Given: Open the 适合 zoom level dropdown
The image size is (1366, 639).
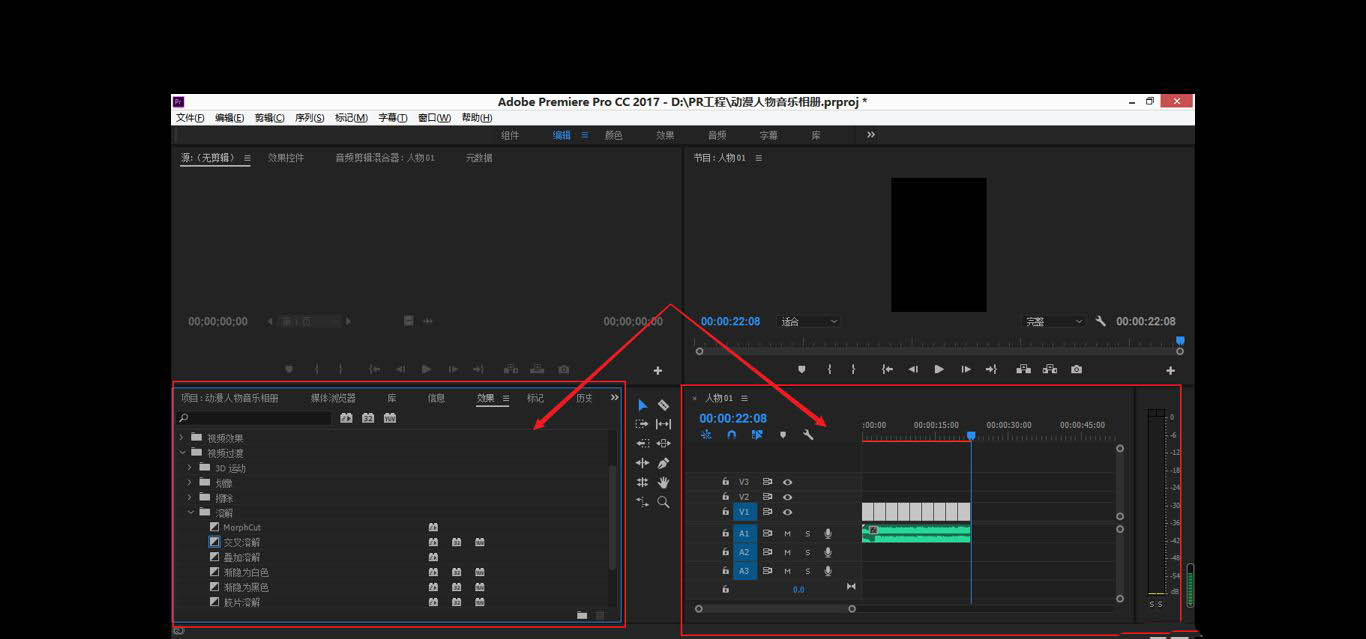Looking at the screenshot, I should pyautogui.click(x=809, y=322).
